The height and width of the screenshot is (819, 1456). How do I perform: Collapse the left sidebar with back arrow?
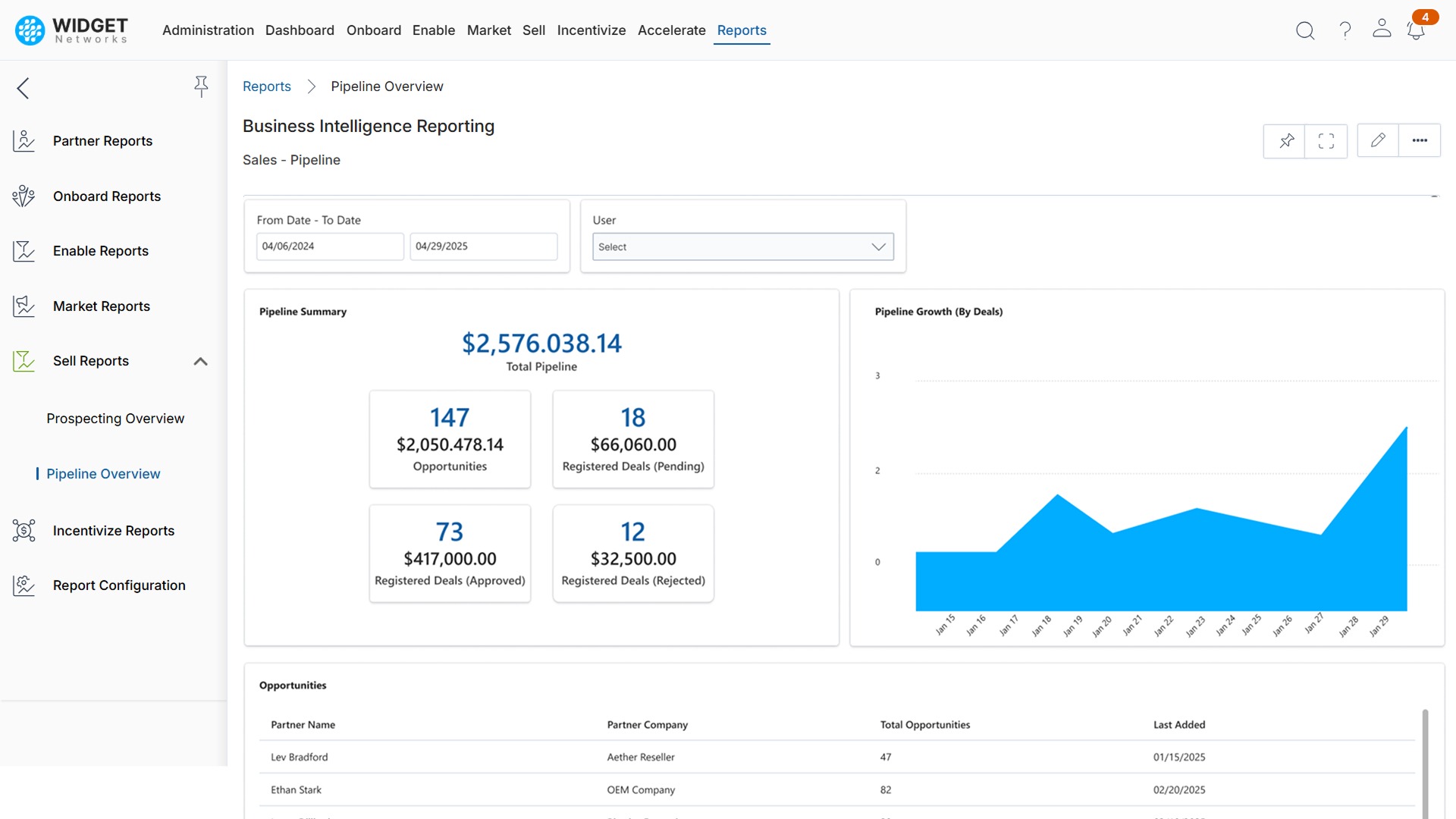coord(23,88)
